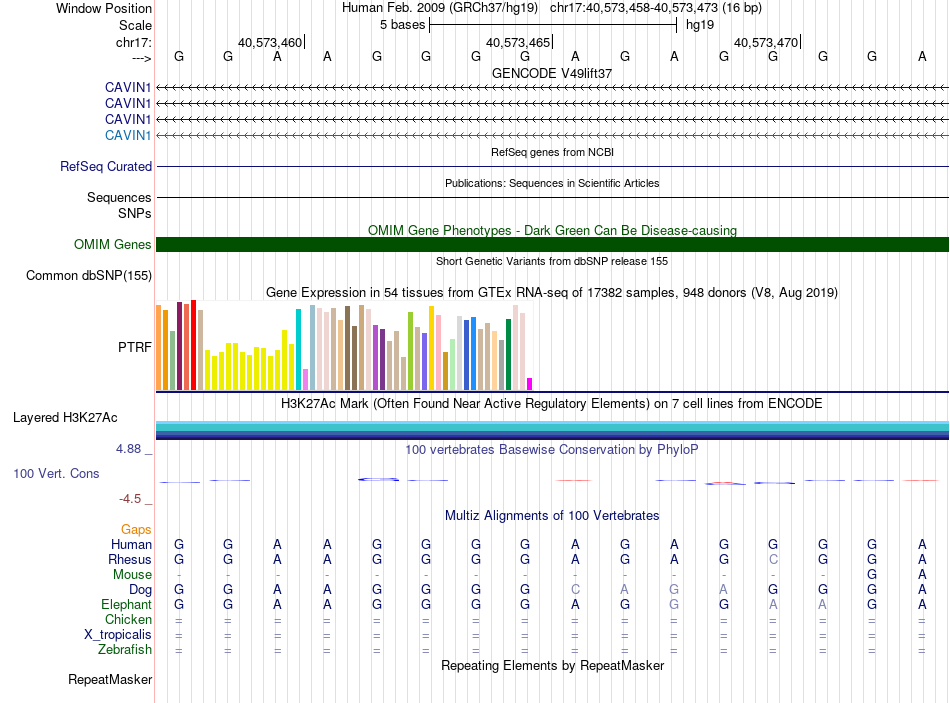Click the Multiz Alignments of 100 Vertebrates title

click(552, 516)
